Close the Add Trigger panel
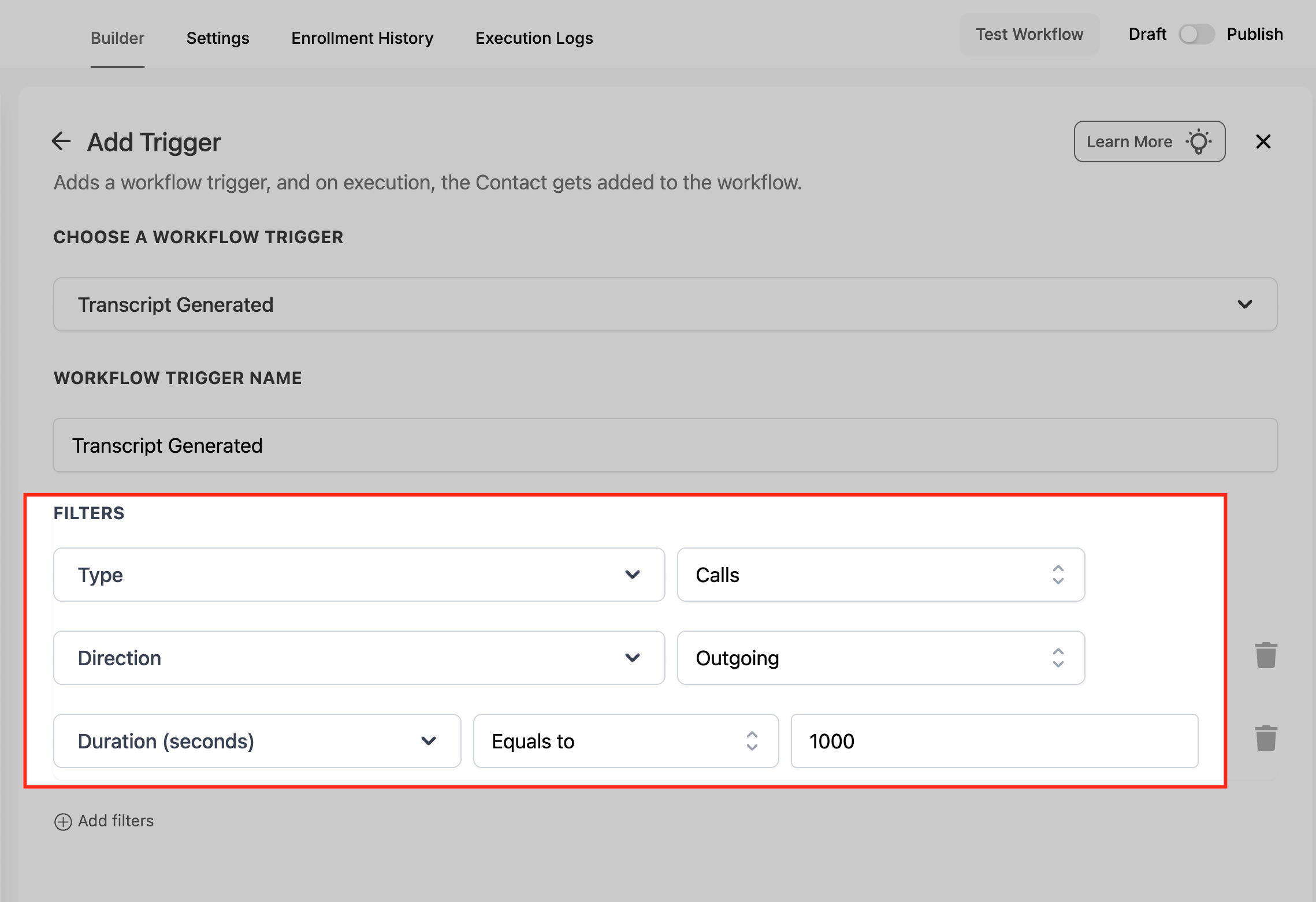 [1263, 141]
